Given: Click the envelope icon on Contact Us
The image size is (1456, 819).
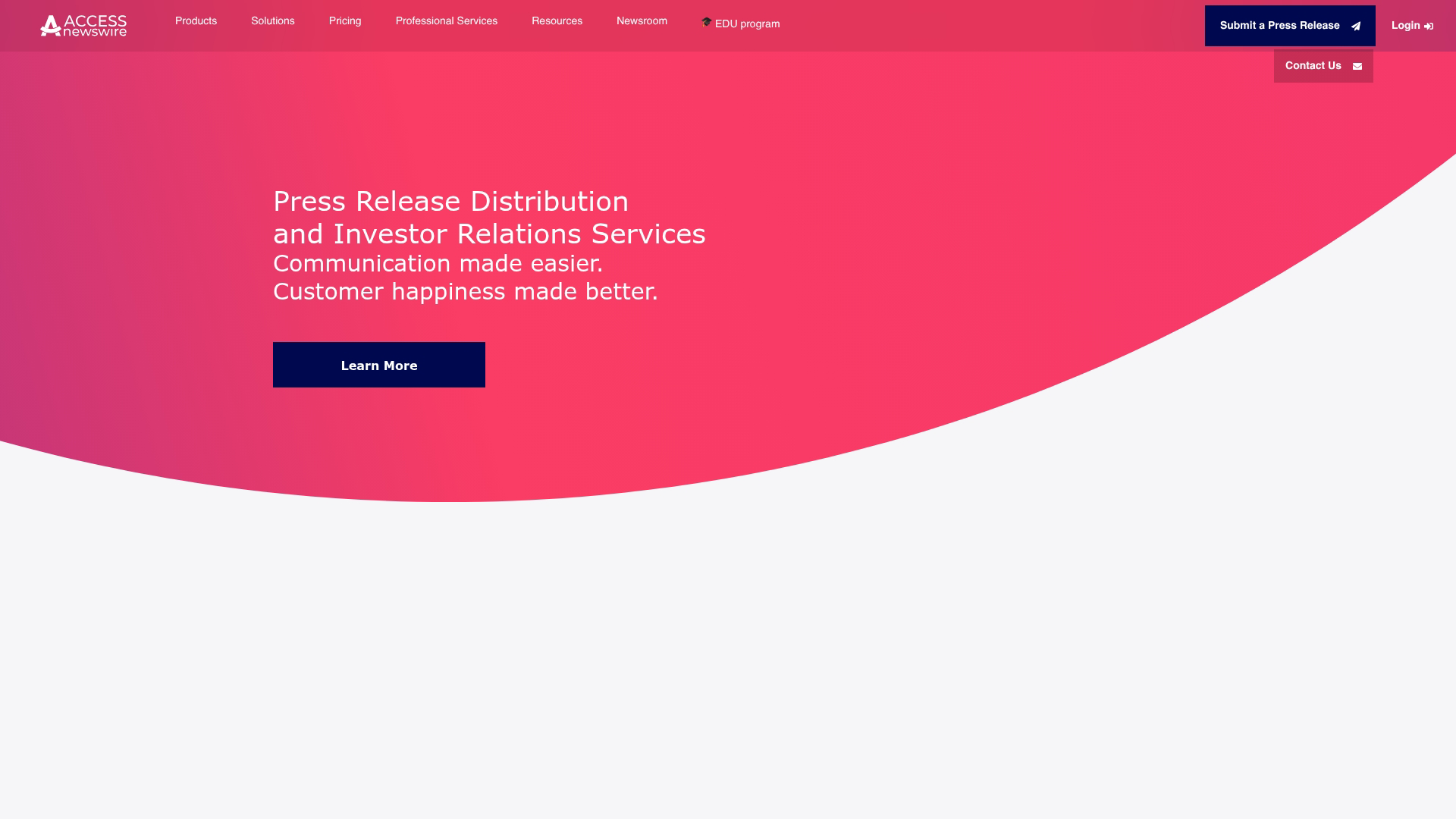Looking at the screenshot, I should (x=1357, y=67).
